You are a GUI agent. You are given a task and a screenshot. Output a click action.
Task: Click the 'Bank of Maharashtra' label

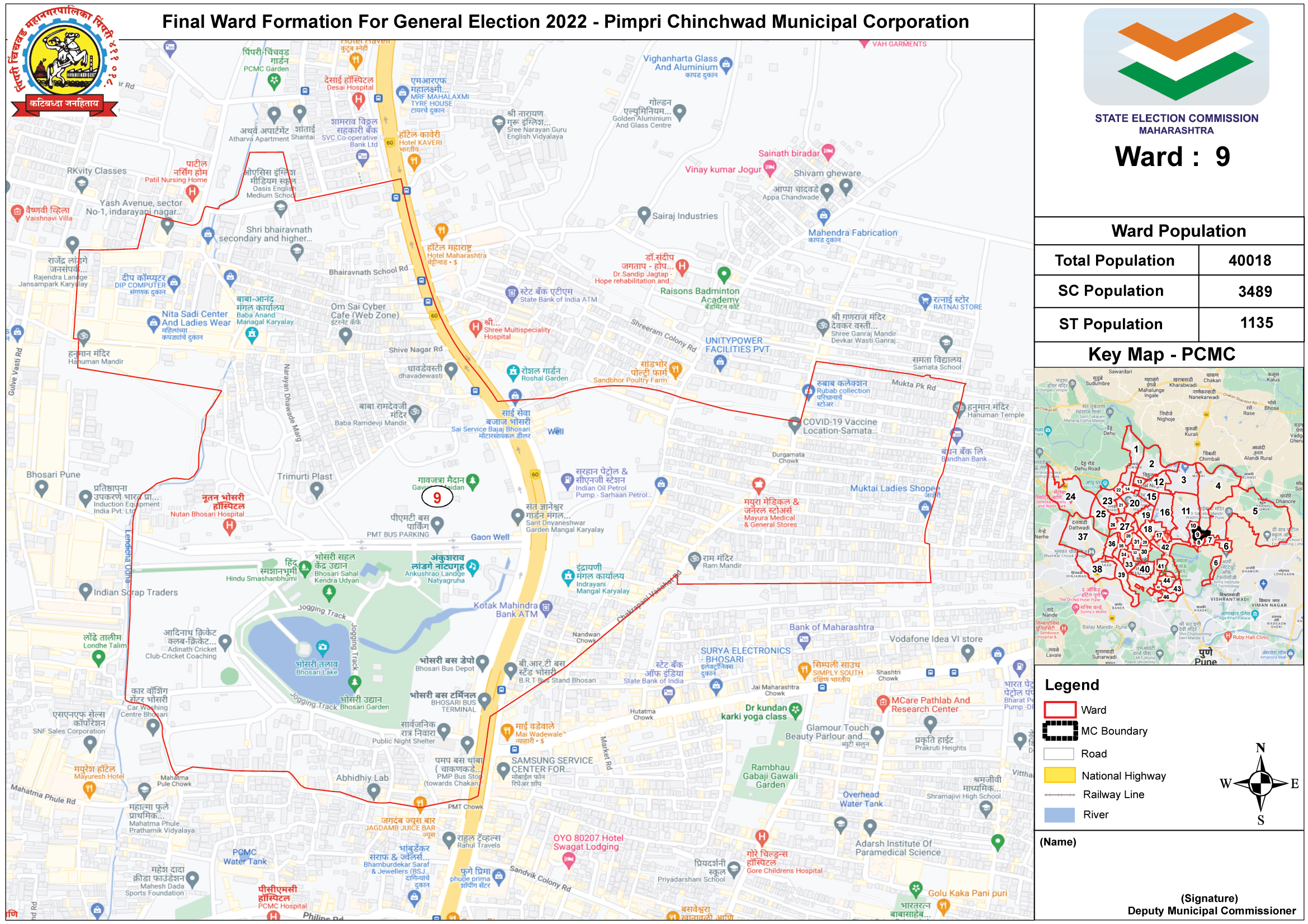point(832,628)
